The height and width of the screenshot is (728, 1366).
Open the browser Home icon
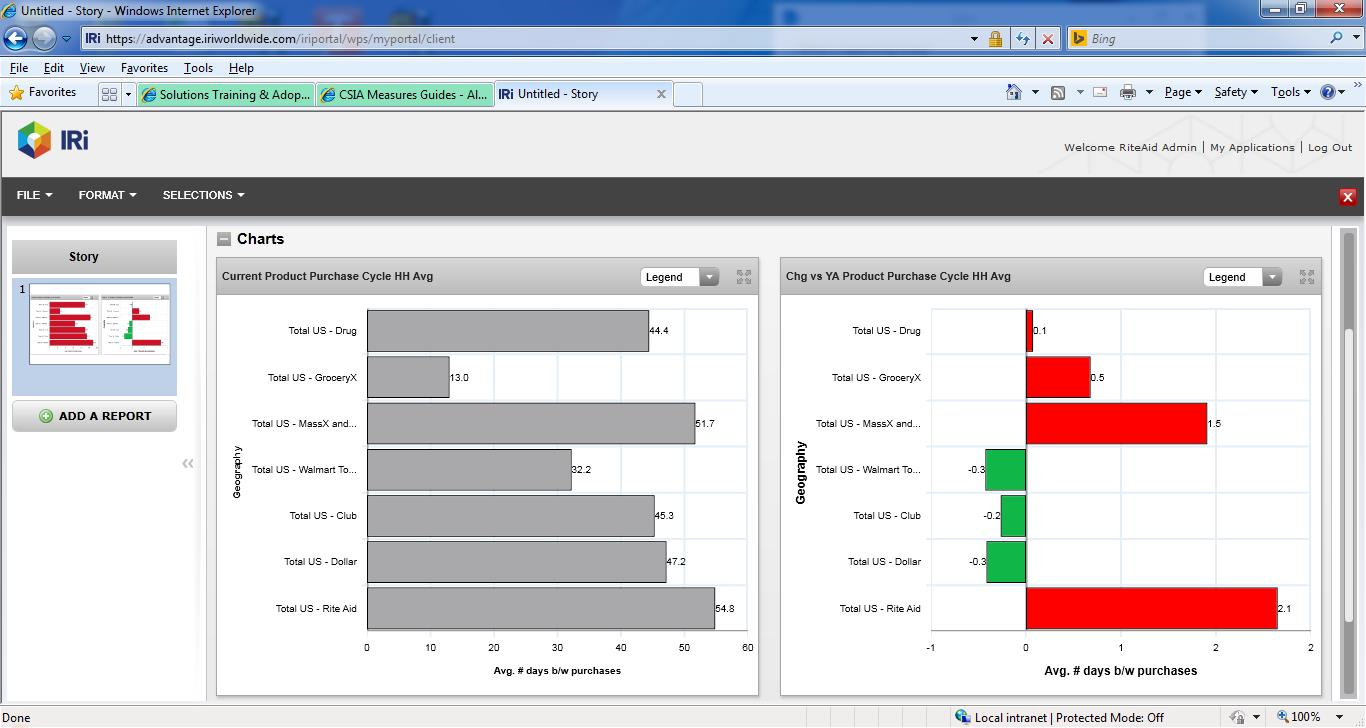[x=1013, y=92]
